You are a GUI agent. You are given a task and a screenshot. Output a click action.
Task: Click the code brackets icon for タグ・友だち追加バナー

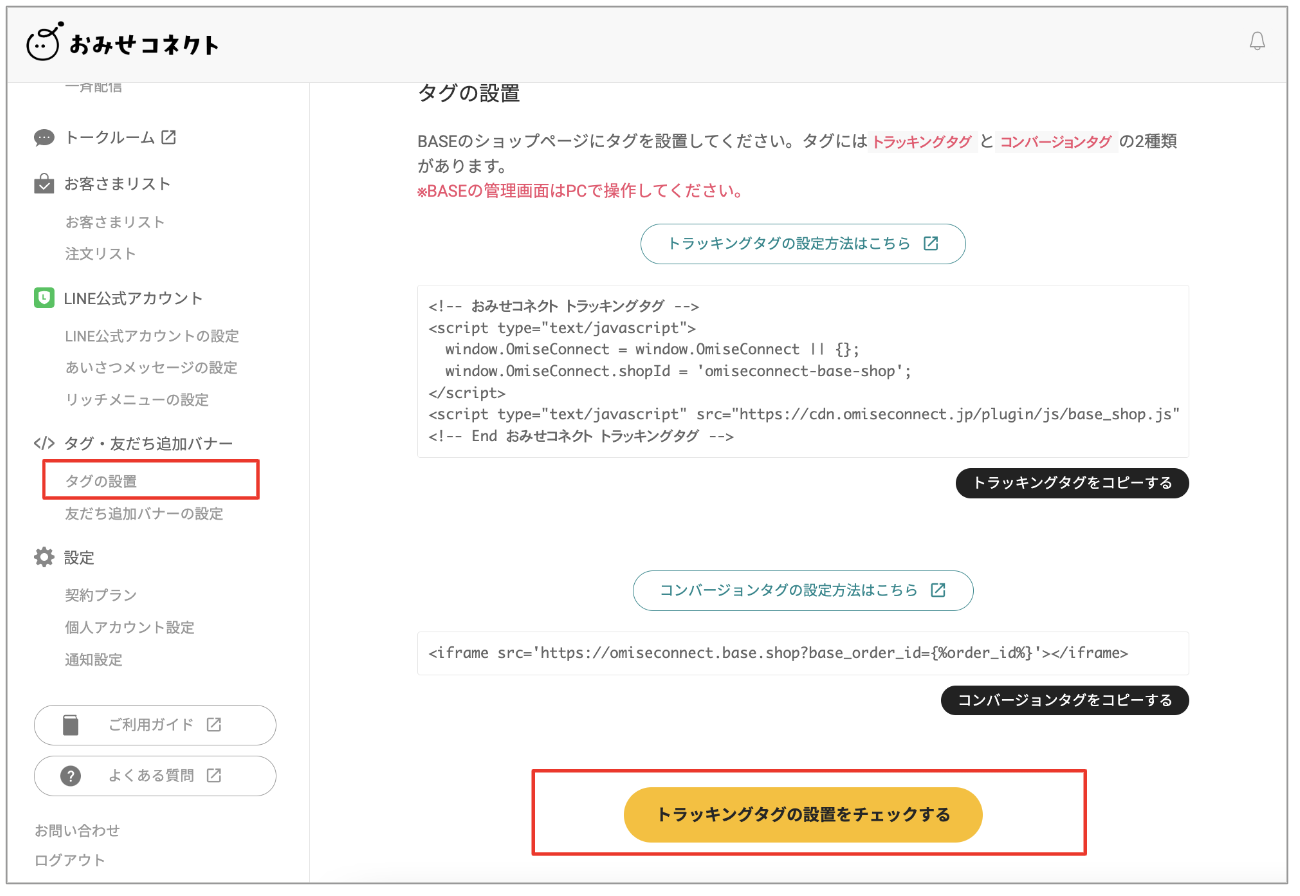pos(44,443)
